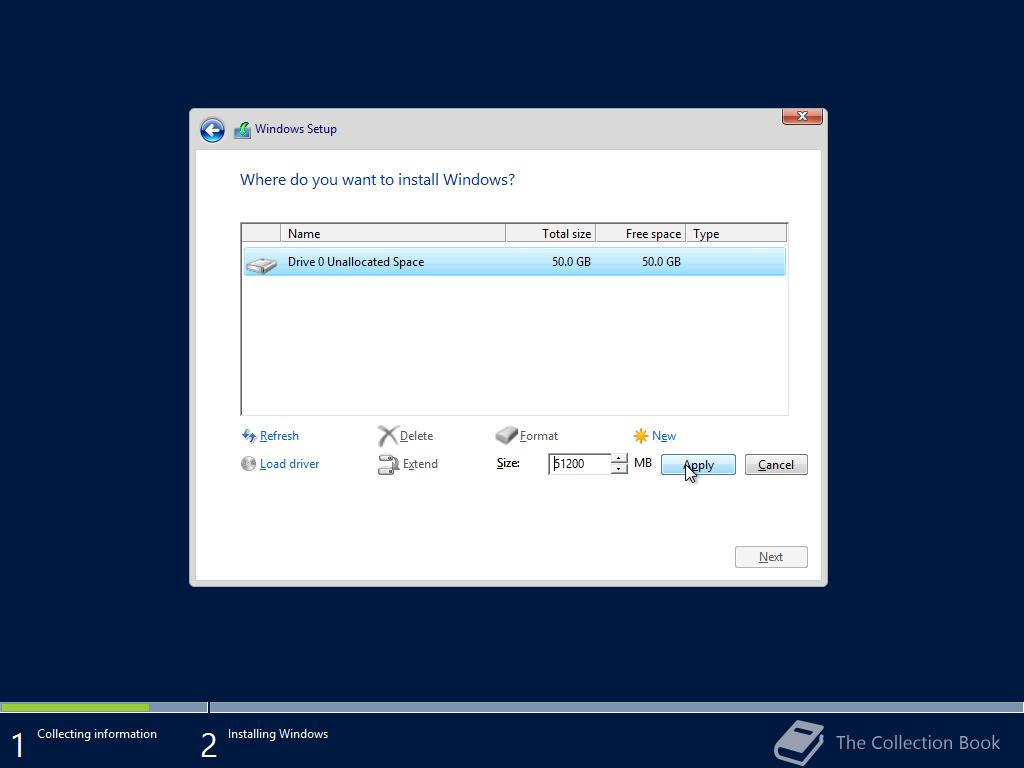Click the Next button
1024x768 pixels.
(771, 557)
